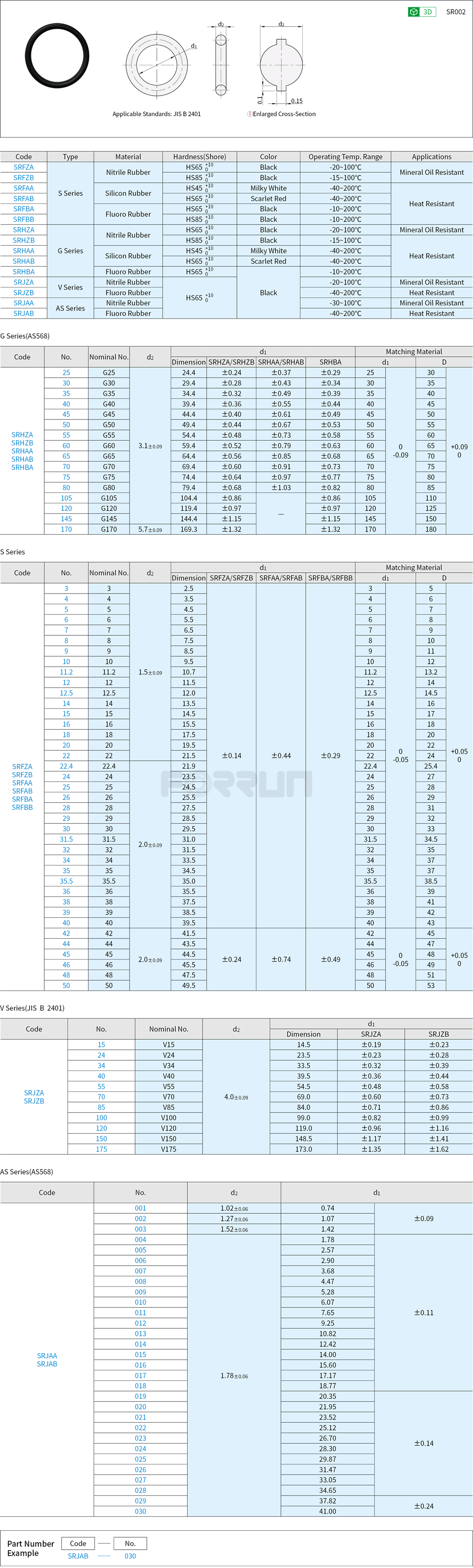Select No. 175 in the V Series table
473x1568 pixels.
[101, 1149]
